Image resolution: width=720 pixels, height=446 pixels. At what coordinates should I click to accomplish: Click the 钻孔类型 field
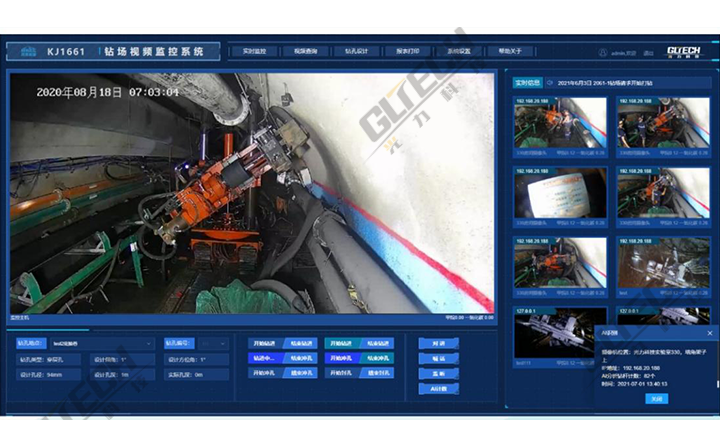point(49,360)
